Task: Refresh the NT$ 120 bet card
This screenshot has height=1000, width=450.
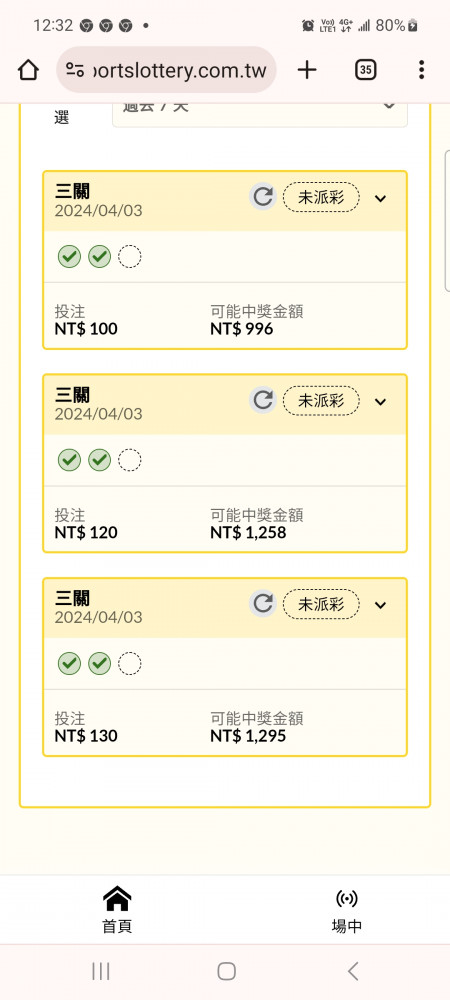Action: (x=263, y=401)
